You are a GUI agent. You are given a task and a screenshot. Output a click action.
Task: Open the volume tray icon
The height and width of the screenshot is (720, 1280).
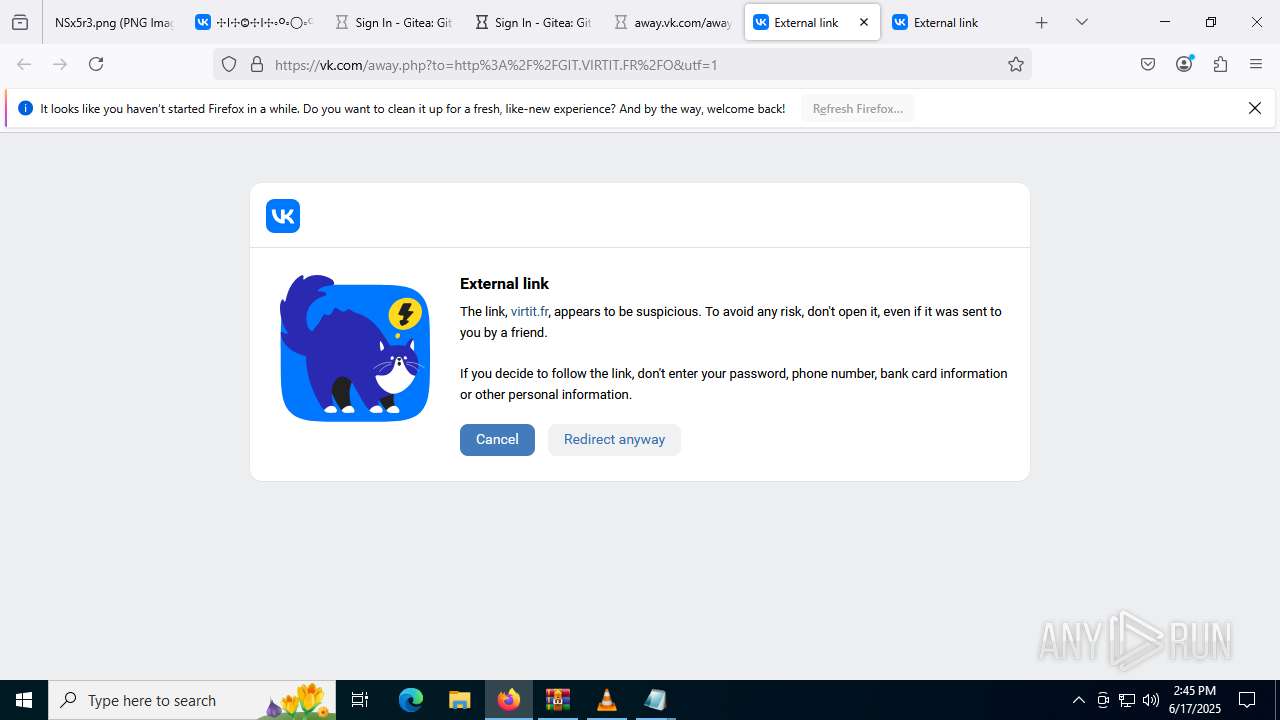click(1151, 700)
